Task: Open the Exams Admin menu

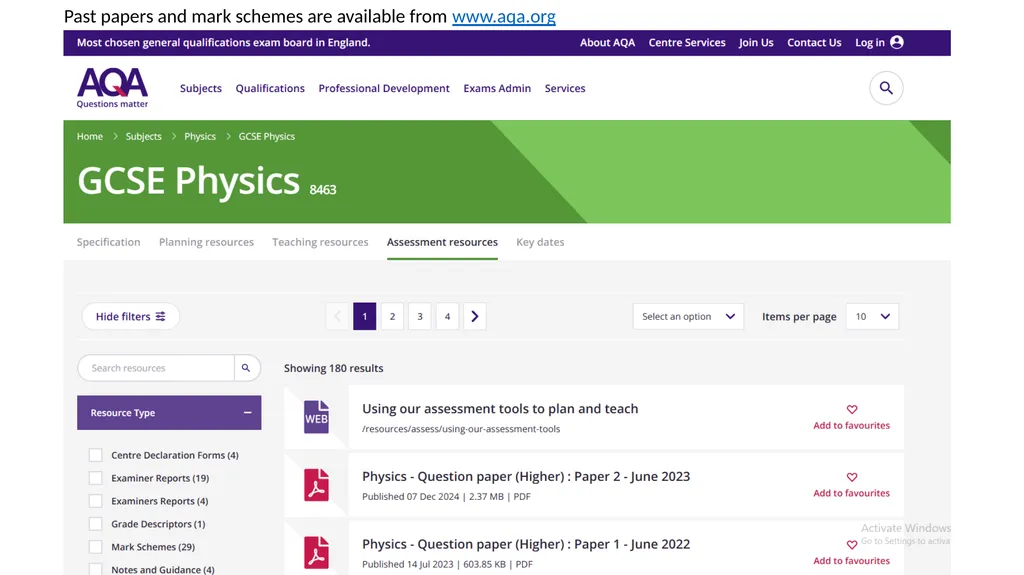Action: pyautogui.click(x=497, y=88)
